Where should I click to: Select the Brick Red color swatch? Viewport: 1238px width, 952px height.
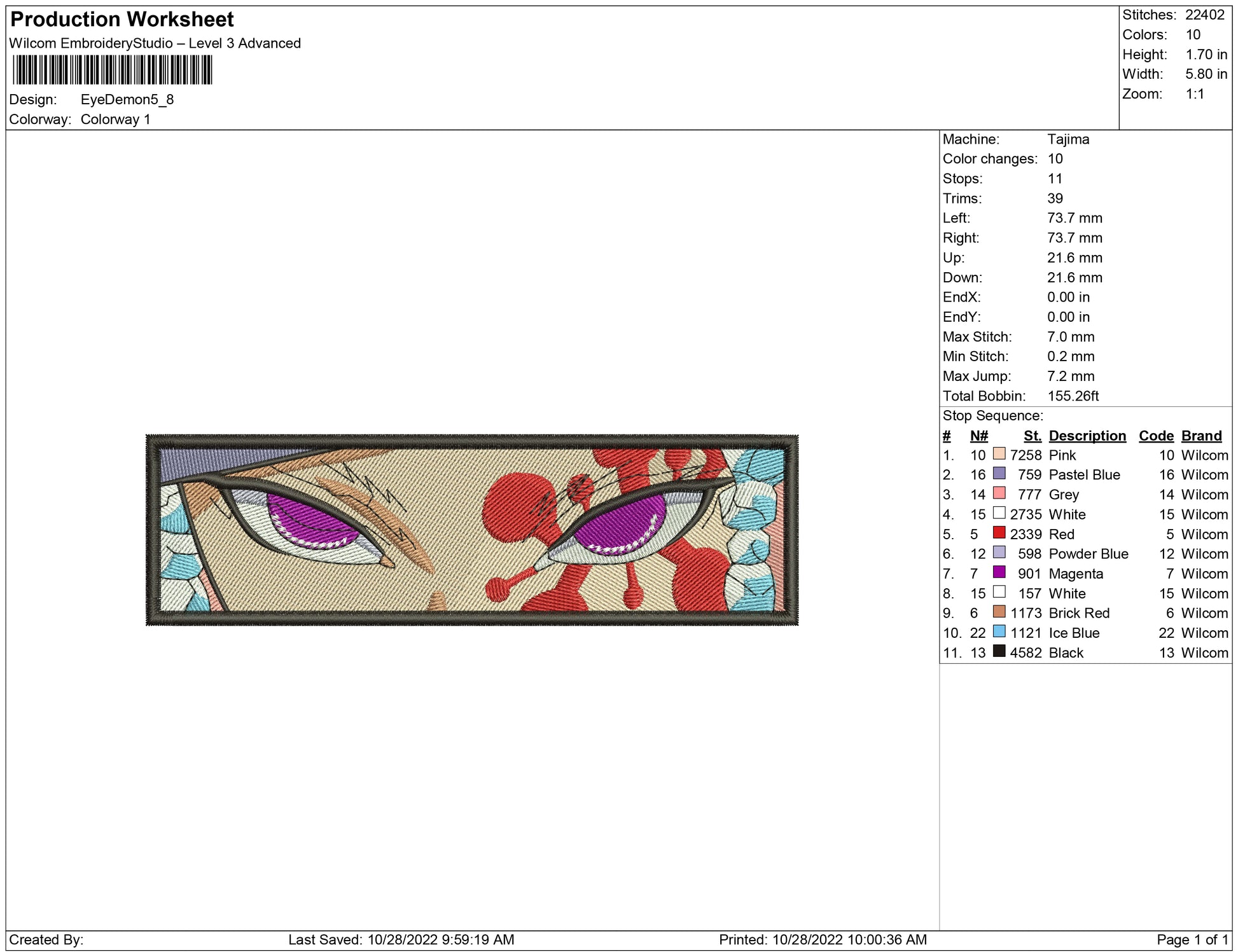pos(999,612)
